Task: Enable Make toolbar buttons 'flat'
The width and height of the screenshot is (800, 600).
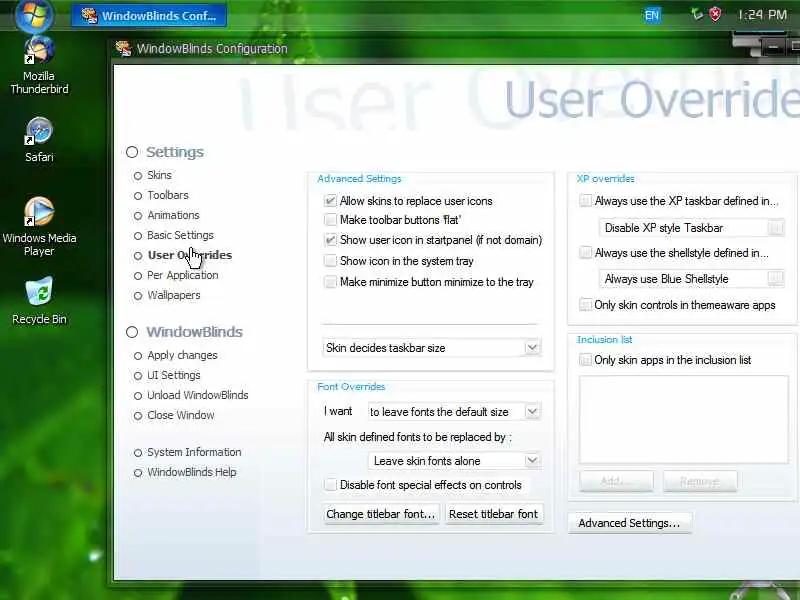Action: (331, 220)
